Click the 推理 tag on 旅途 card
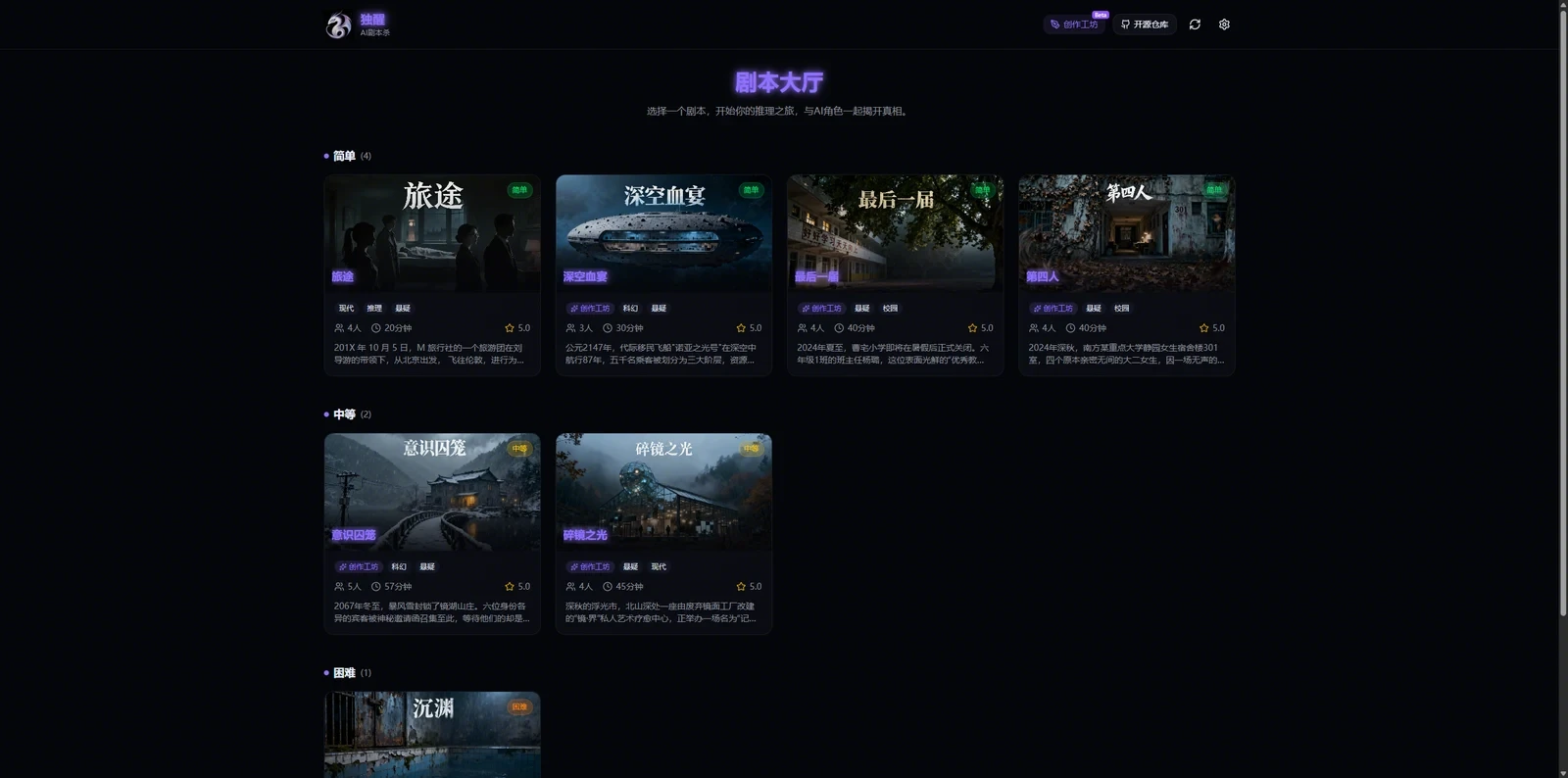This screenshot has height=778, width=1568. click(x=374, y=309)
